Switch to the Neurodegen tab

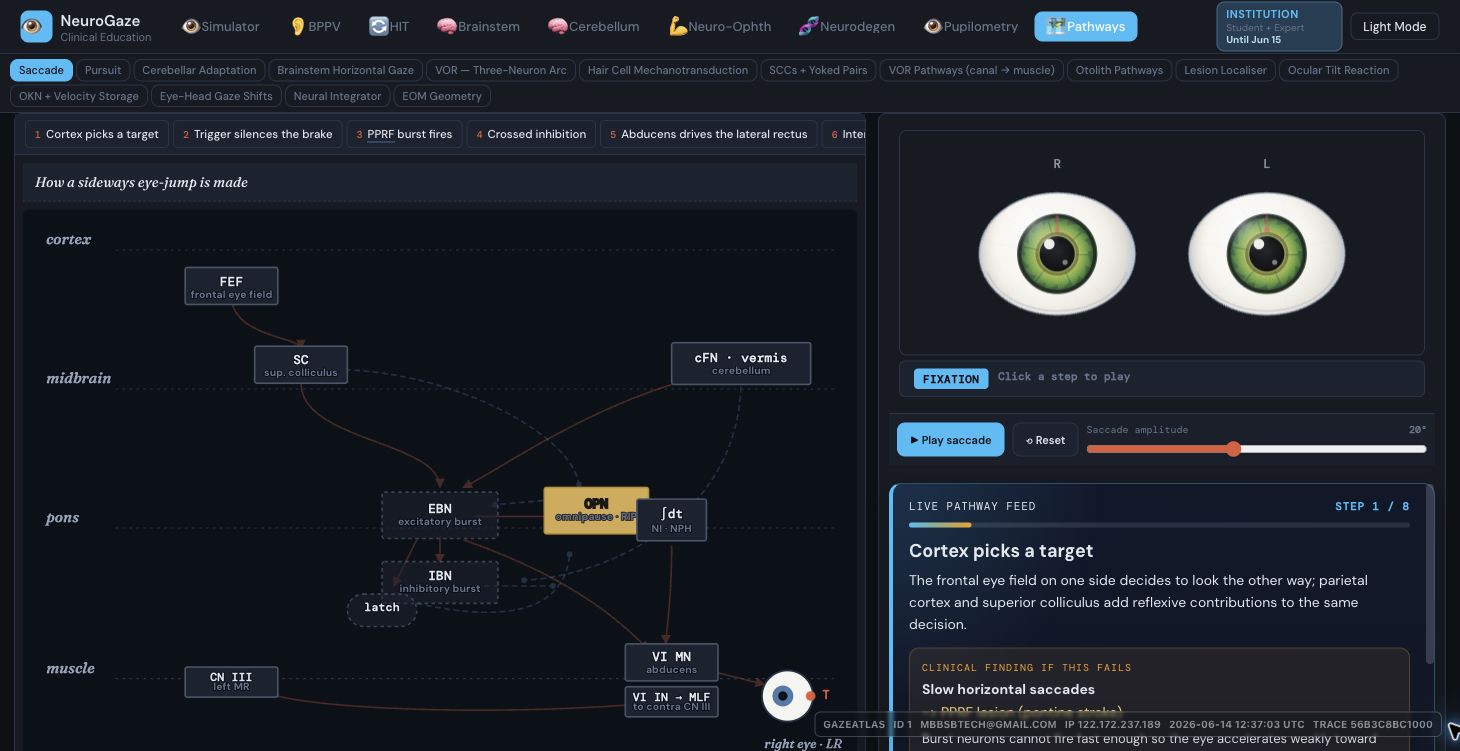click(x=846, y=27)
